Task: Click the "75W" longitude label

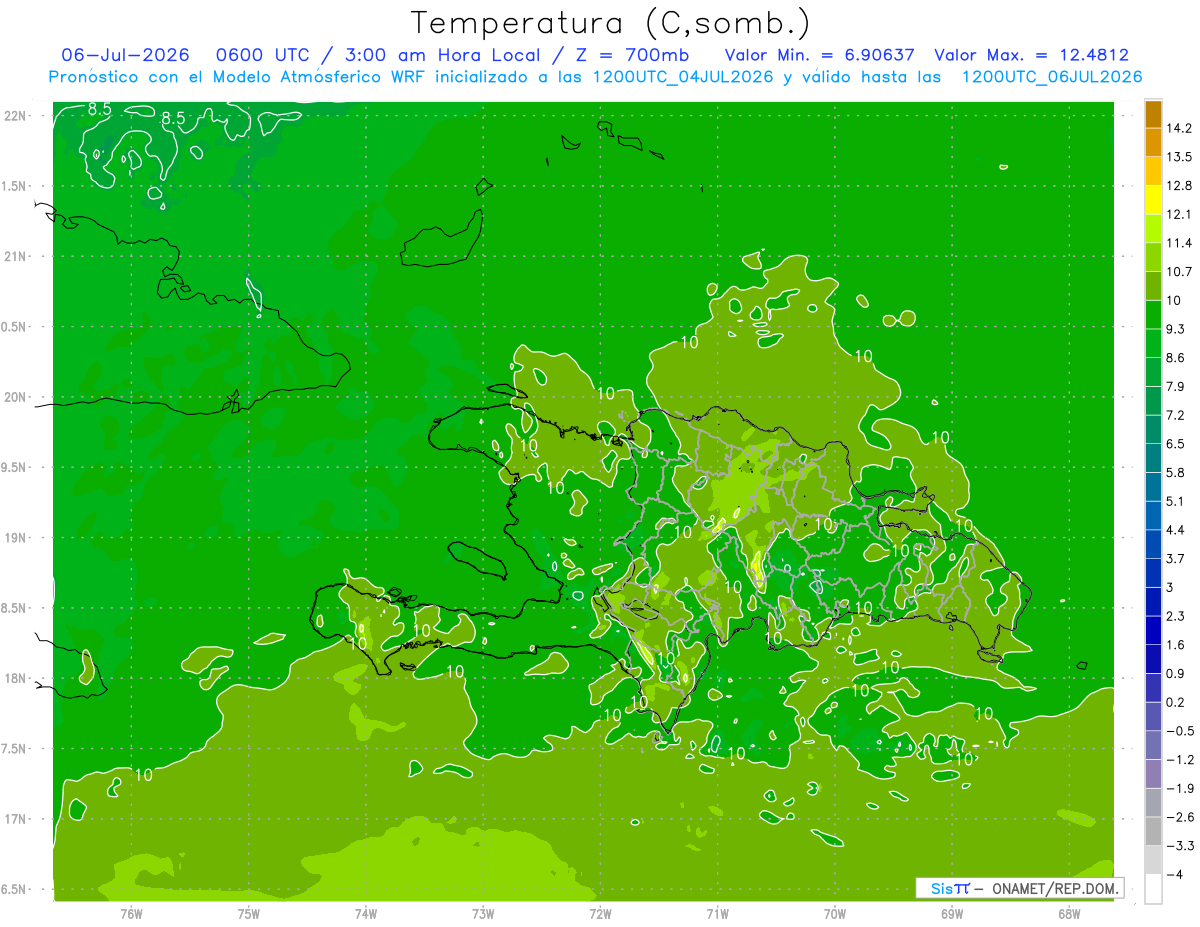Action: pyautogui.click(x=248, y=913)
